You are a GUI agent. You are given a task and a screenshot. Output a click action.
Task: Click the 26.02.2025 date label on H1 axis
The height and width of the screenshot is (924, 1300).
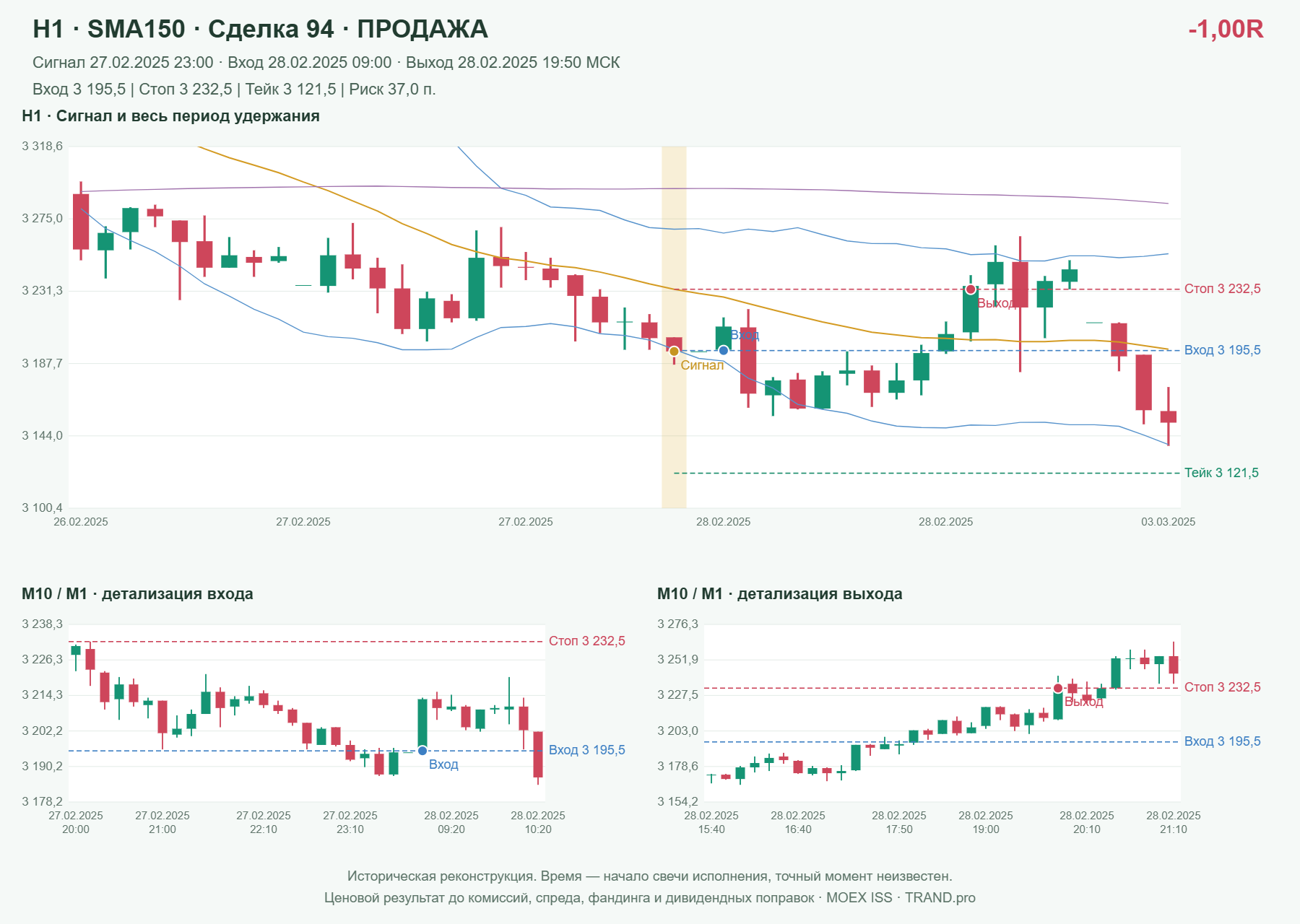tap(81, 522)
